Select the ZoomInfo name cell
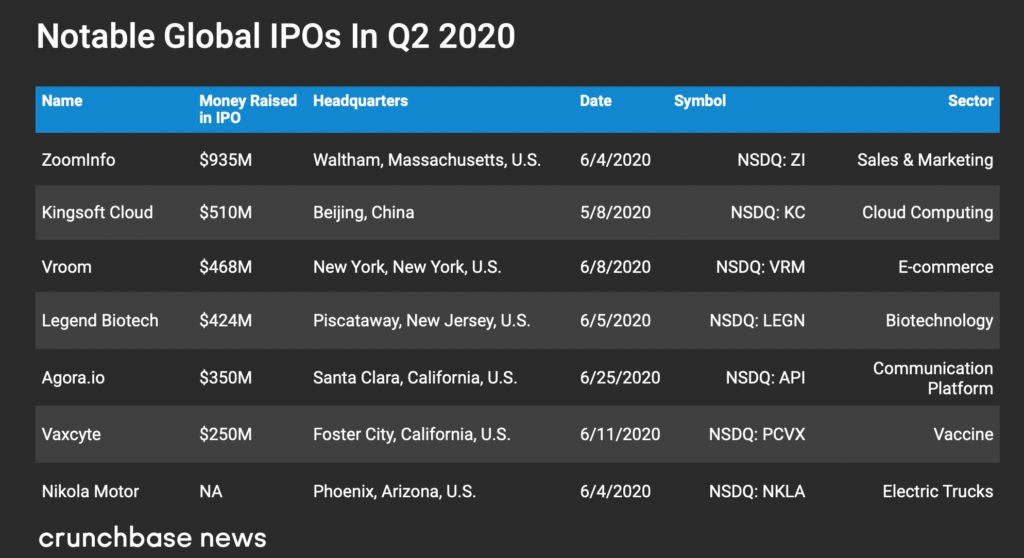Screen dimensions: 1024x558 [78, 159]
